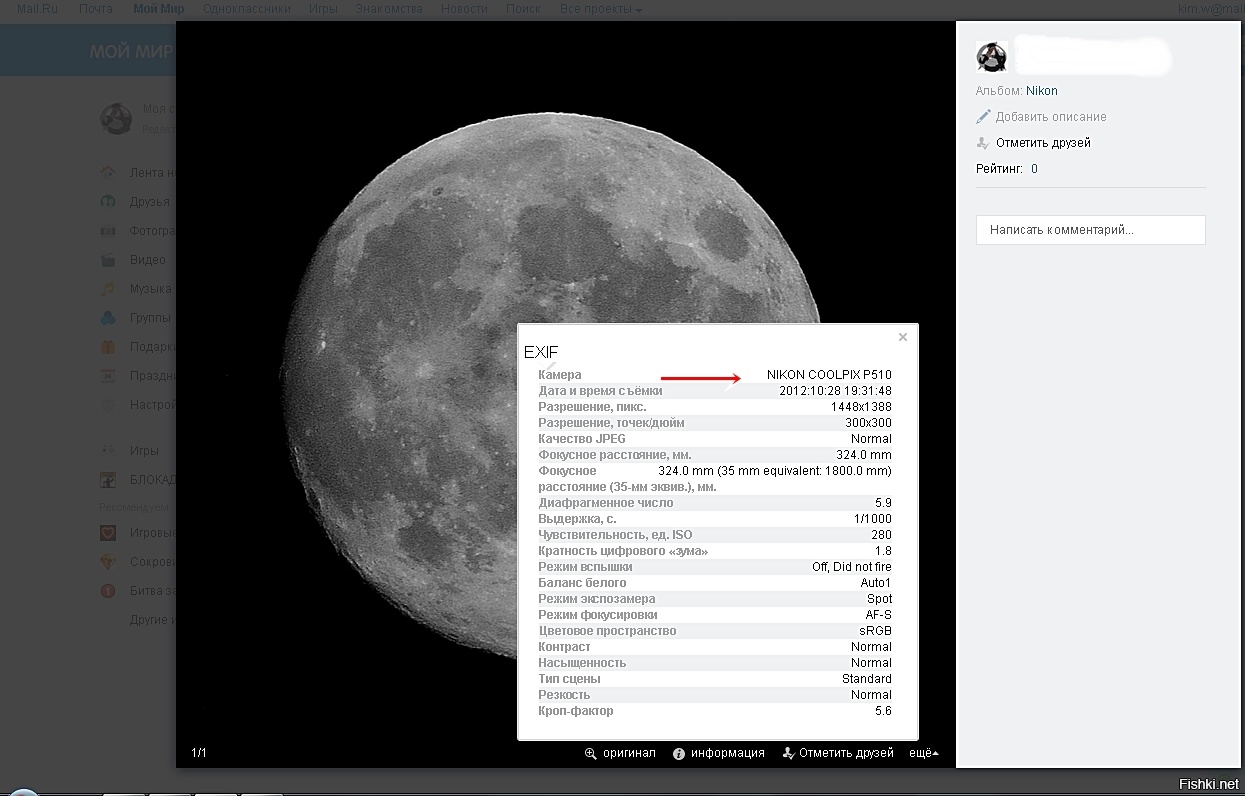The height and width of the screenshot is (796, 1245).
Task: Click the Сокровища game icon
Action: pos(108,562)
